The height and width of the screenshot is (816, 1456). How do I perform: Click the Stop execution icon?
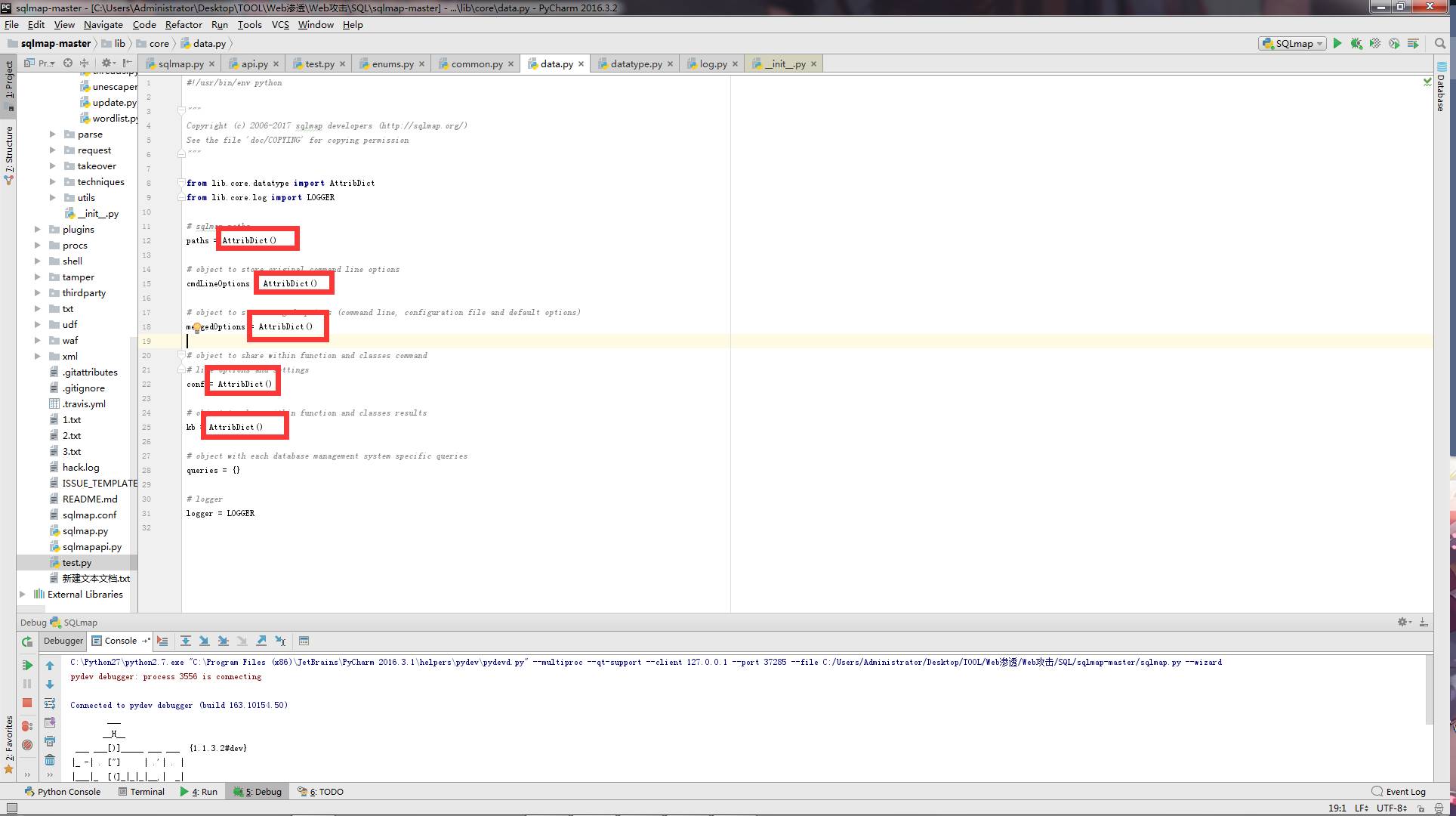point(26,702)
